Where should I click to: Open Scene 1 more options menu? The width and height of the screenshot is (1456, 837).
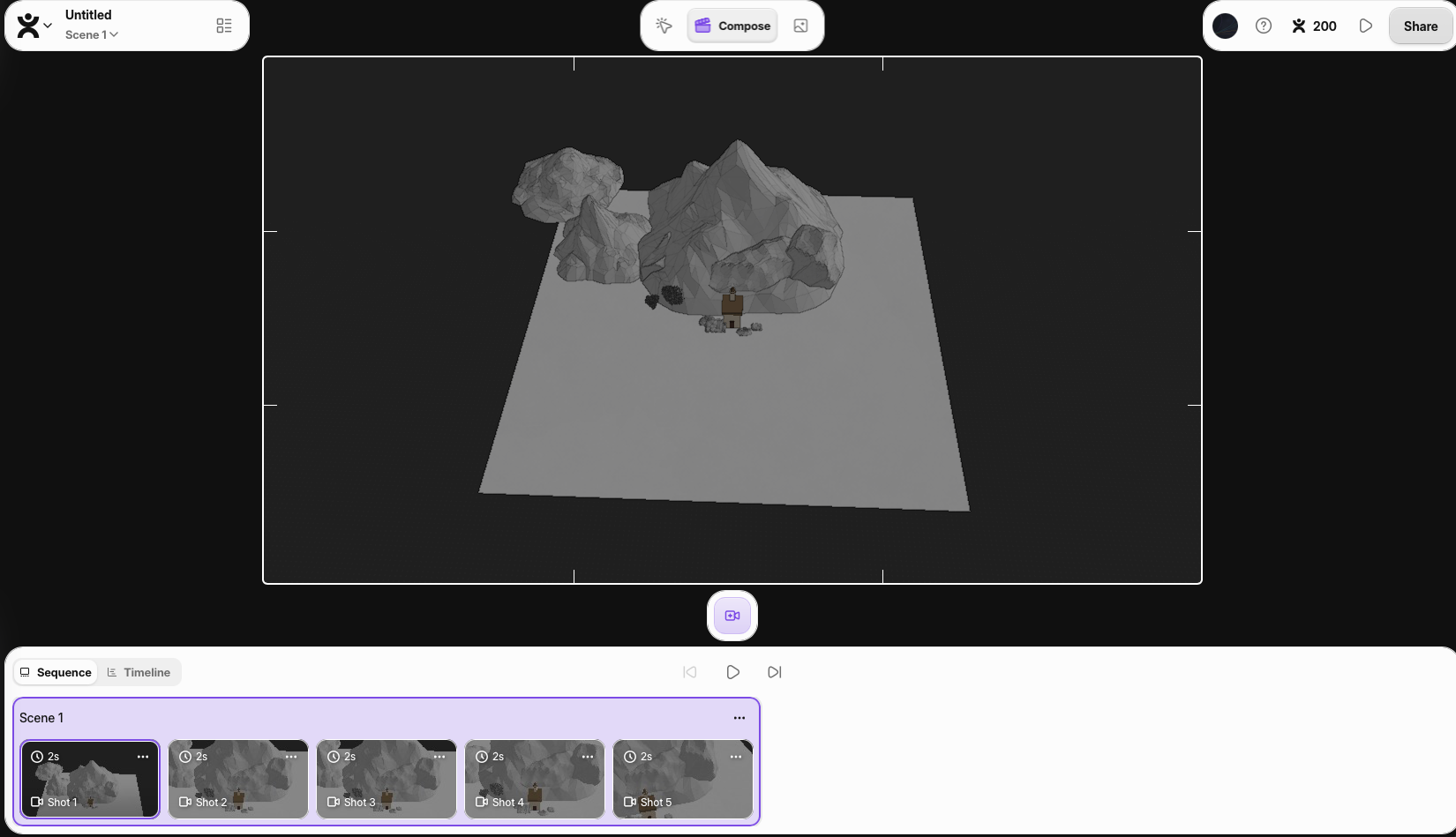point(739,718)
